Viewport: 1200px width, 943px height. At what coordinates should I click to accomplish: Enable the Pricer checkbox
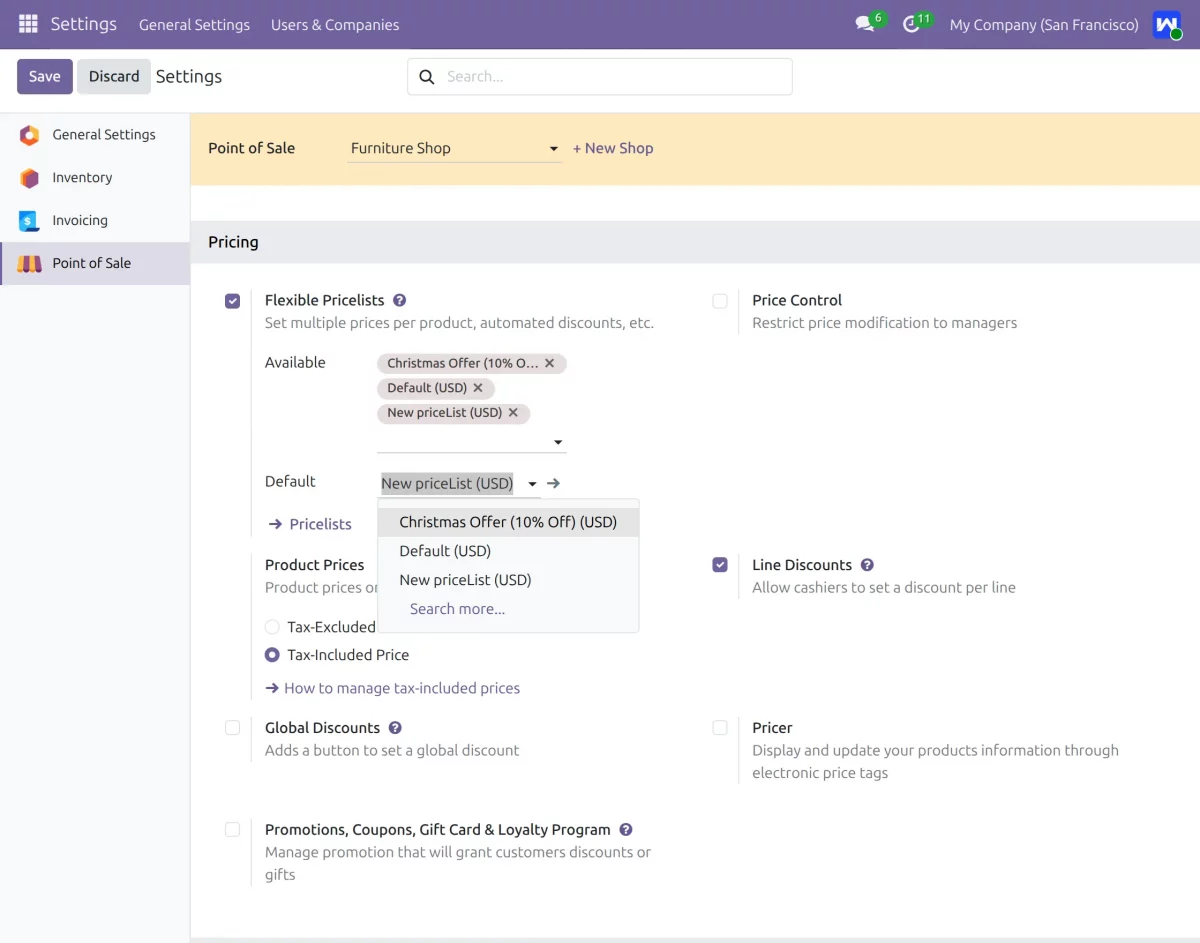coord(720,728)
